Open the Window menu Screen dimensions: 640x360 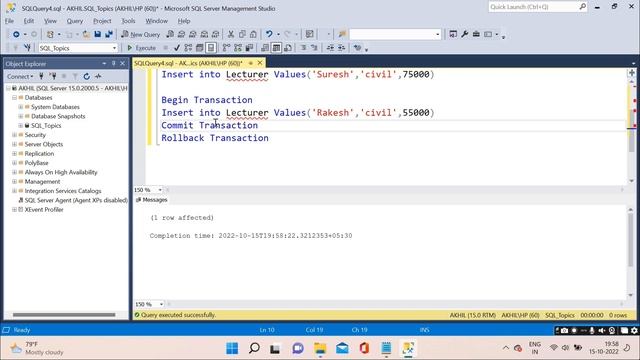click(x=156, y=21)
